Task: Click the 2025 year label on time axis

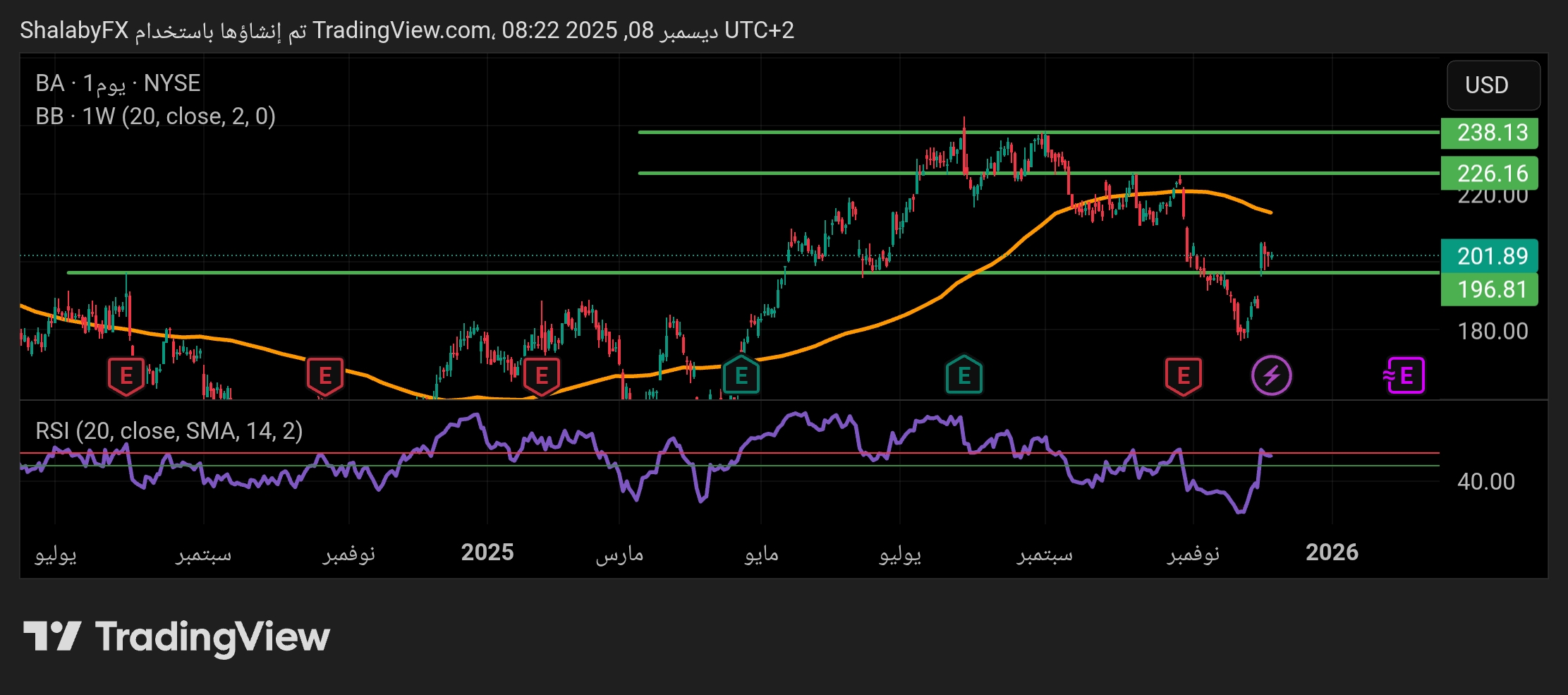Action: point(487,552)
